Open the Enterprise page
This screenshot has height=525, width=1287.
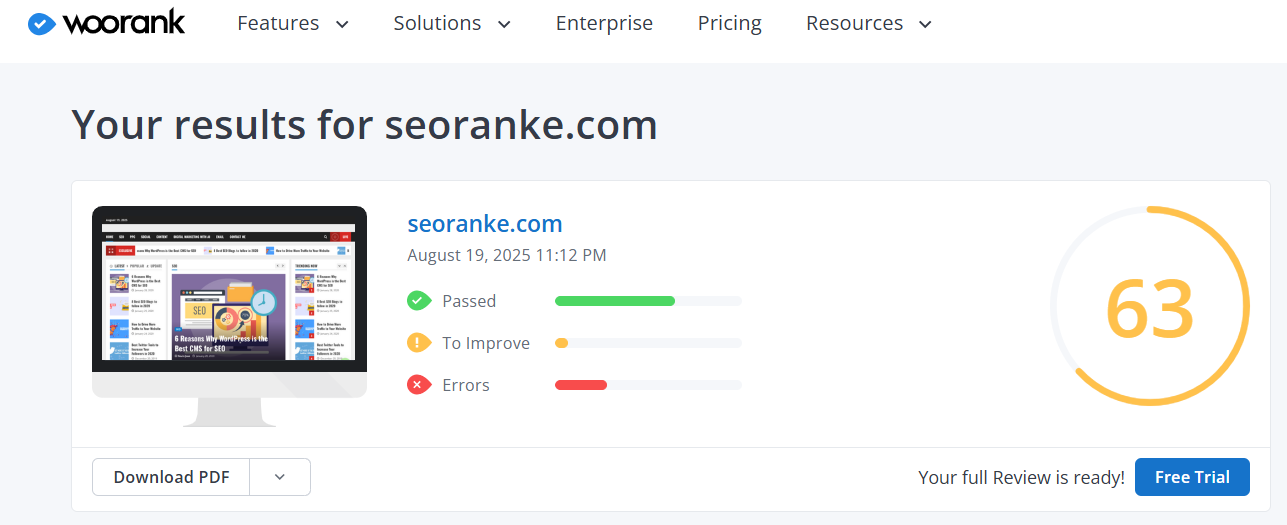pos(604,23)
